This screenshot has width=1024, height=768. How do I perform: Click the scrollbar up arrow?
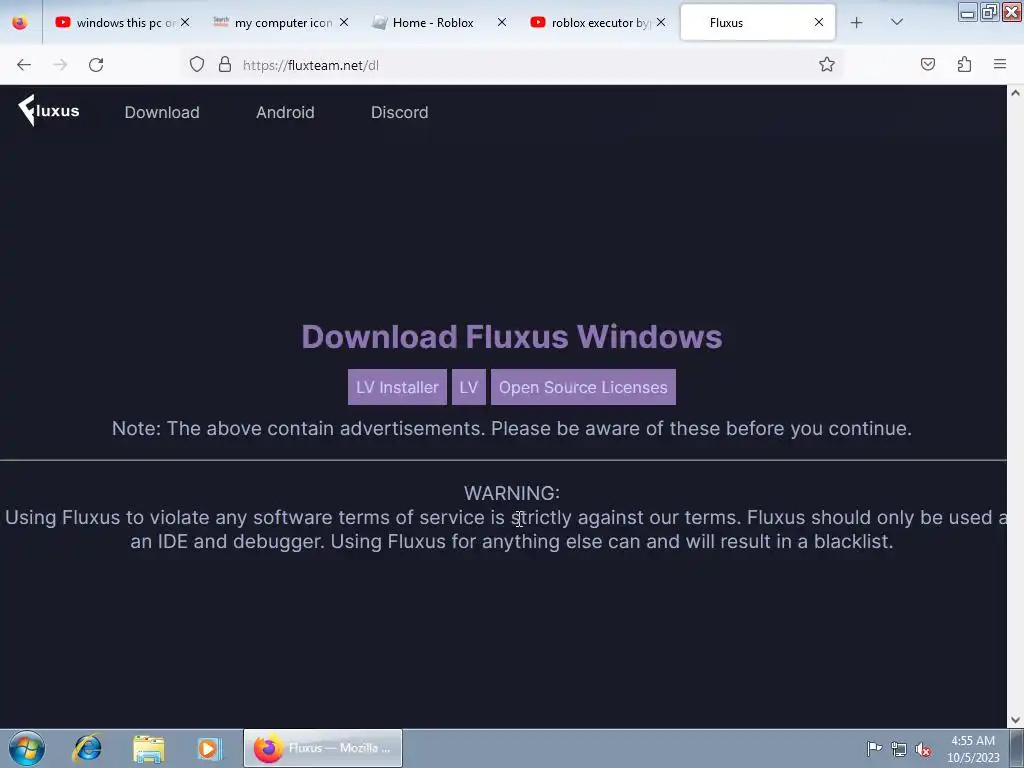pyautogui.click(x=1015, y=93)
